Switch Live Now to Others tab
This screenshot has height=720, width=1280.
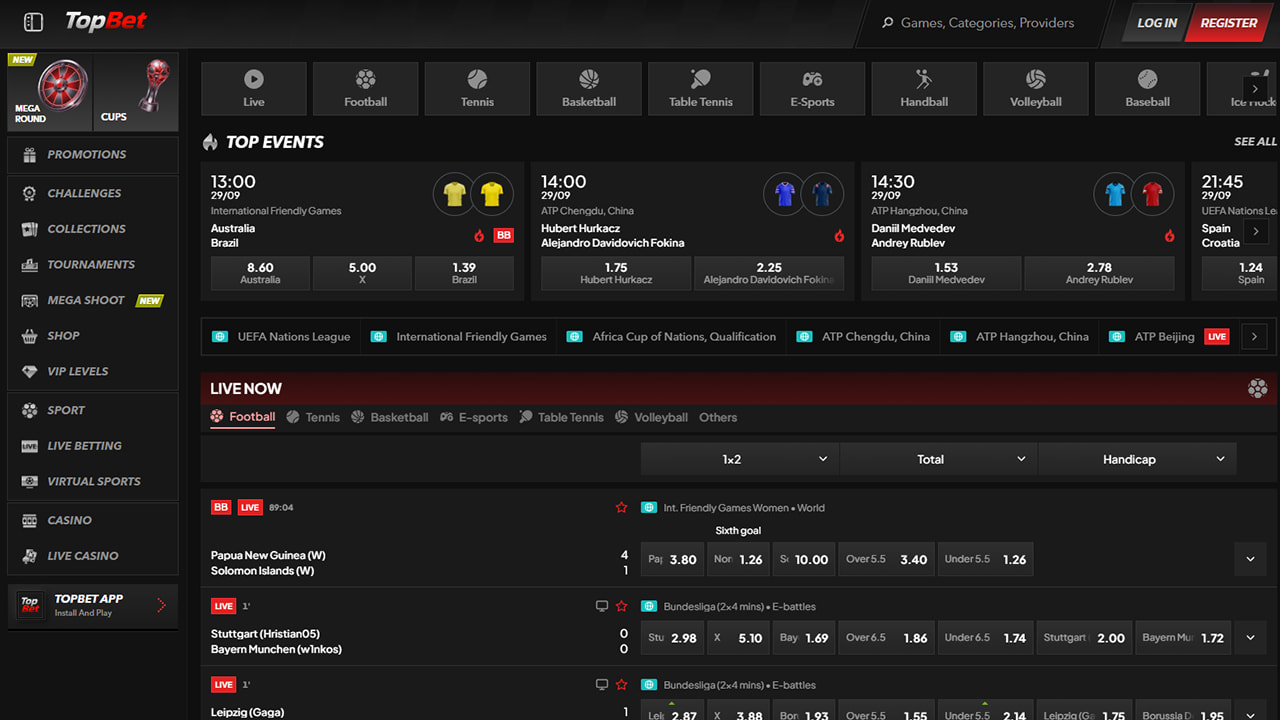click(x=718, y=417)
